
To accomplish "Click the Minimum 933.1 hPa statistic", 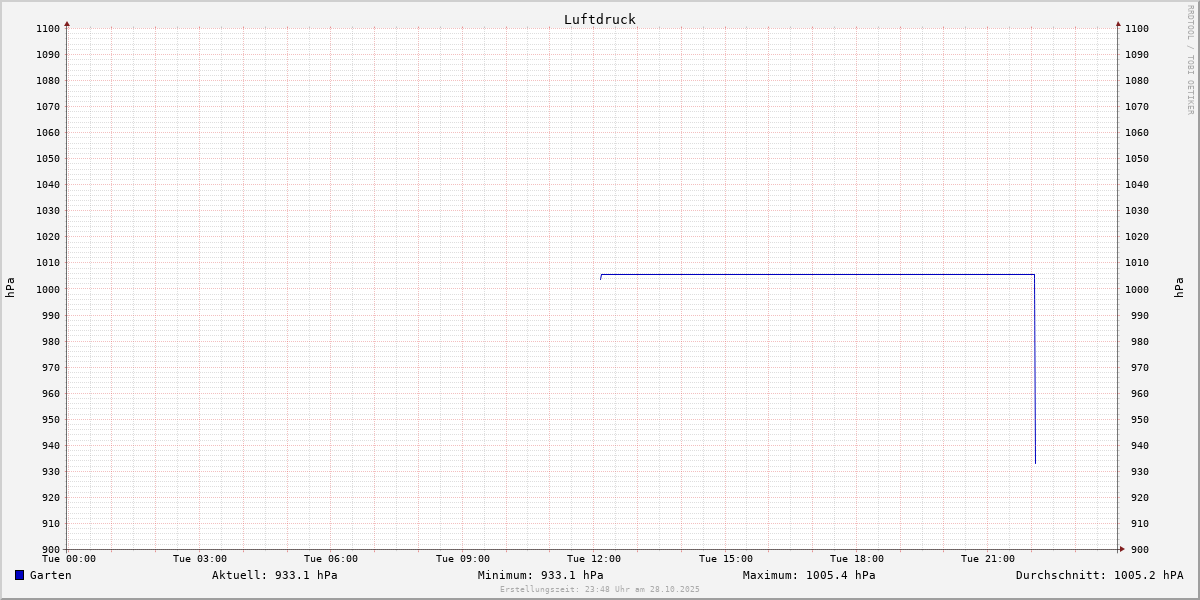I will 540,575.
